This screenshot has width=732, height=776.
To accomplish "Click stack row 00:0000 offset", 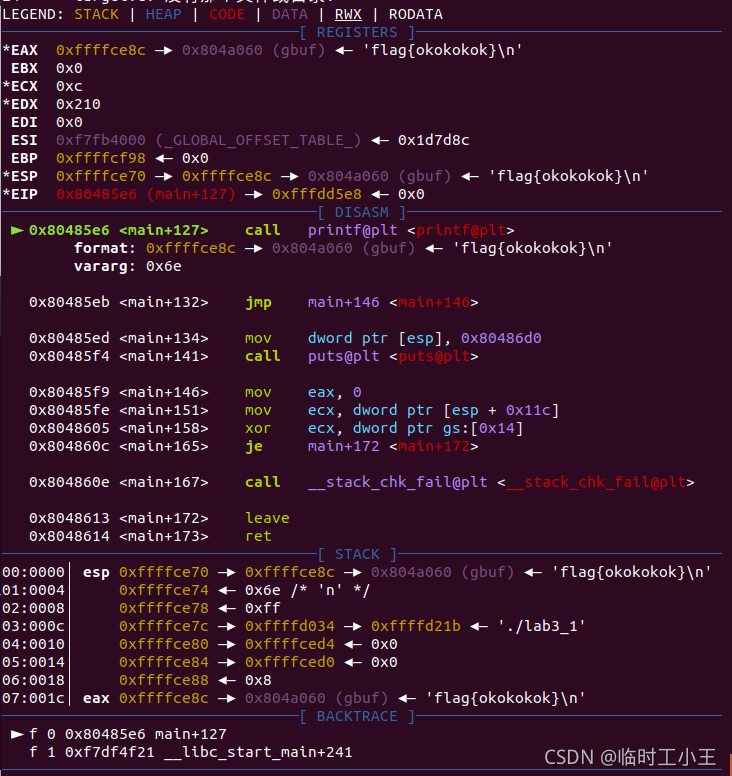I will pos(33,573).
